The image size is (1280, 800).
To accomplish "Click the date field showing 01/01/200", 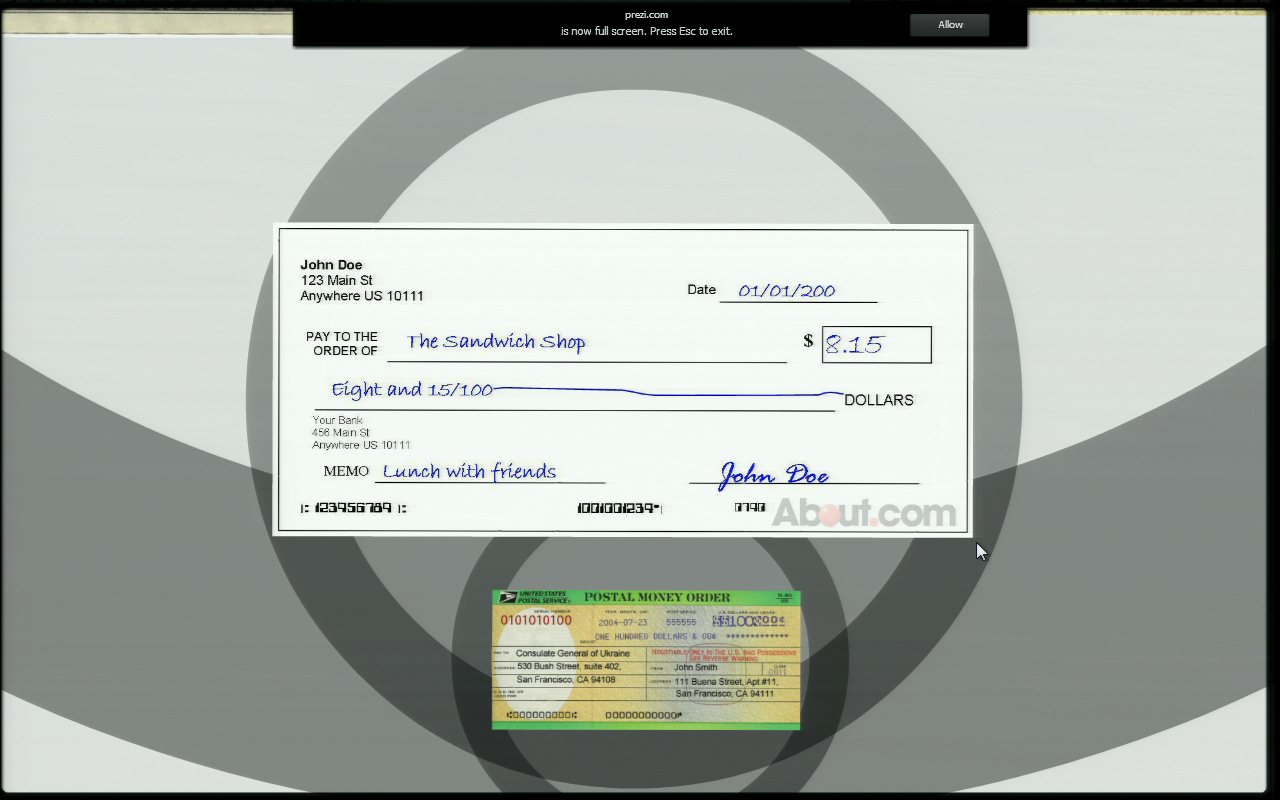I will tap(787, 291).
